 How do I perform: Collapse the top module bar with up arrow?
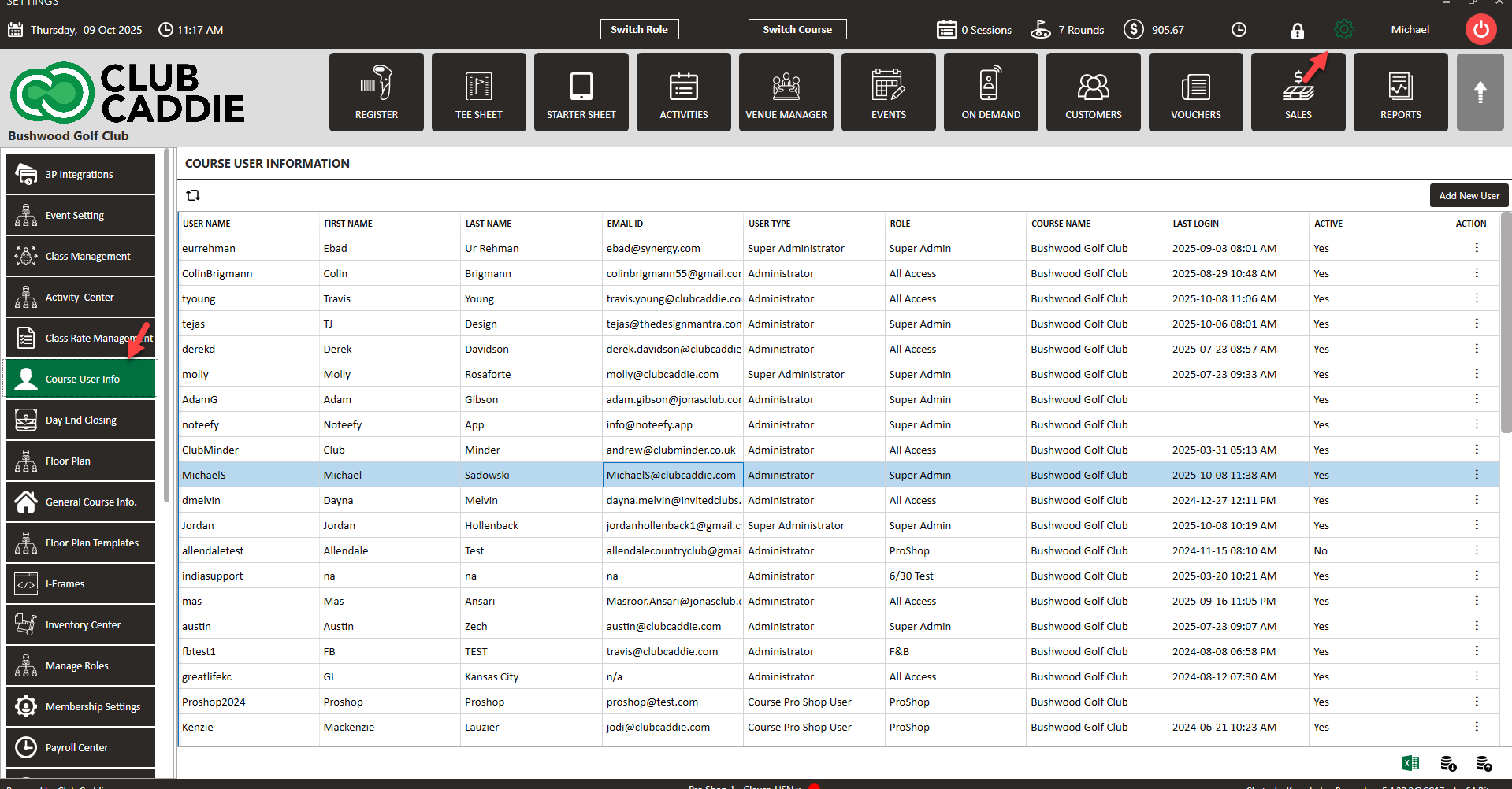pos(1480,92)
